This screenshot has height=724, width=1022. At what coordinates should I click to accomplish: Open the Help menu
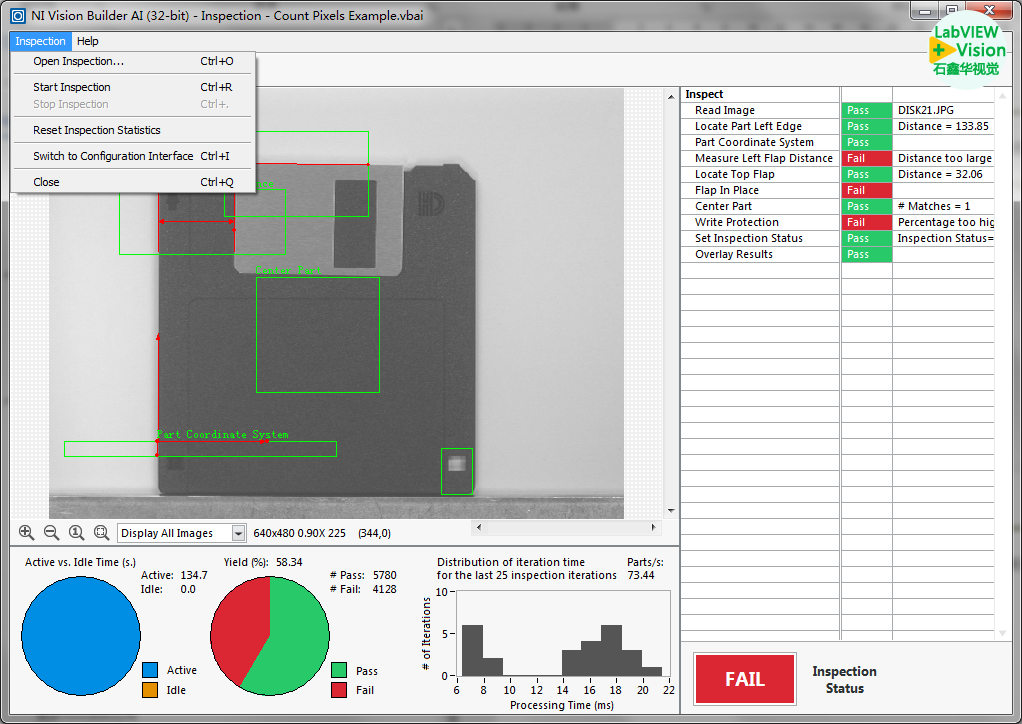point(88,41)
